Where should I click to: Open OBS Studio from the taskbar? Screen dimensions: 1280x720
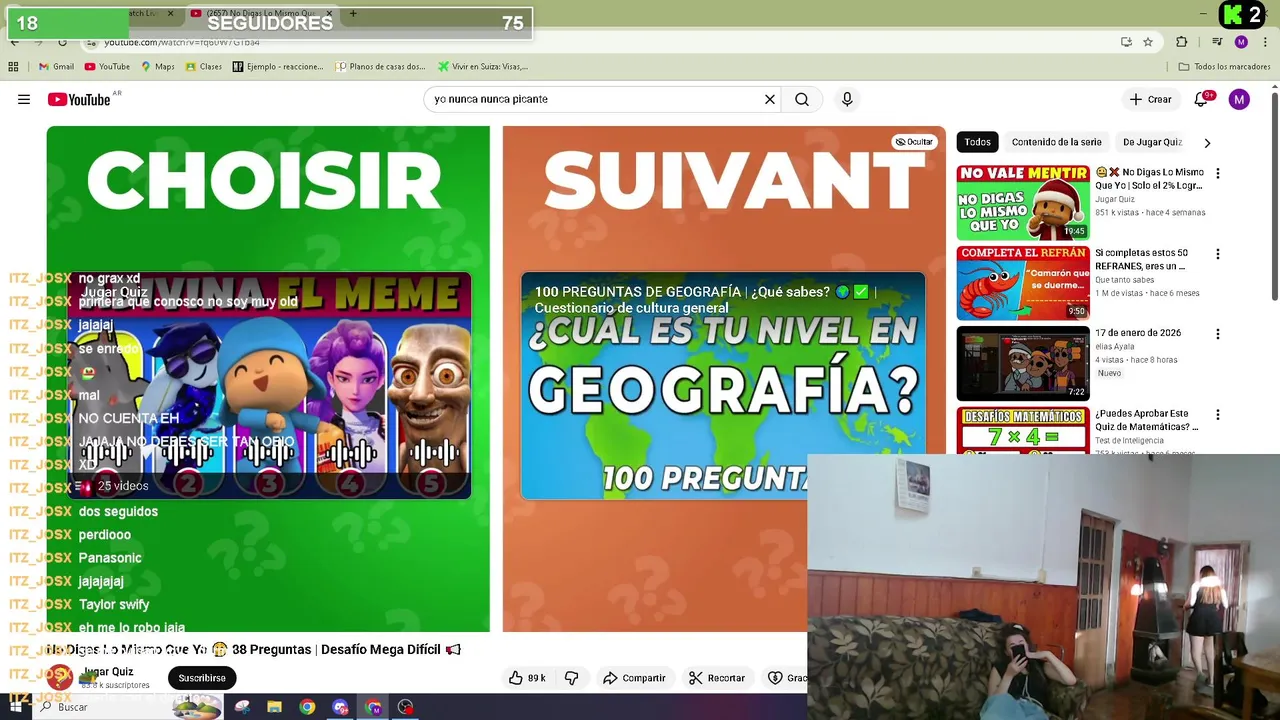click(x=405, y=707)
